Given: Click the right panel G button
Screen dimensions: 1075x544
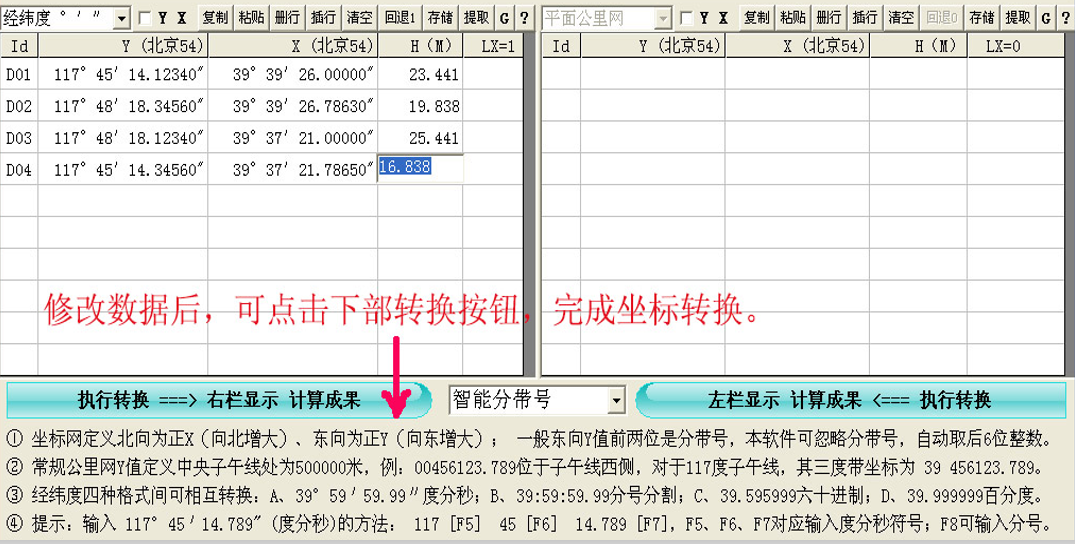Looking at the screenshot, I should point(1046,18).
